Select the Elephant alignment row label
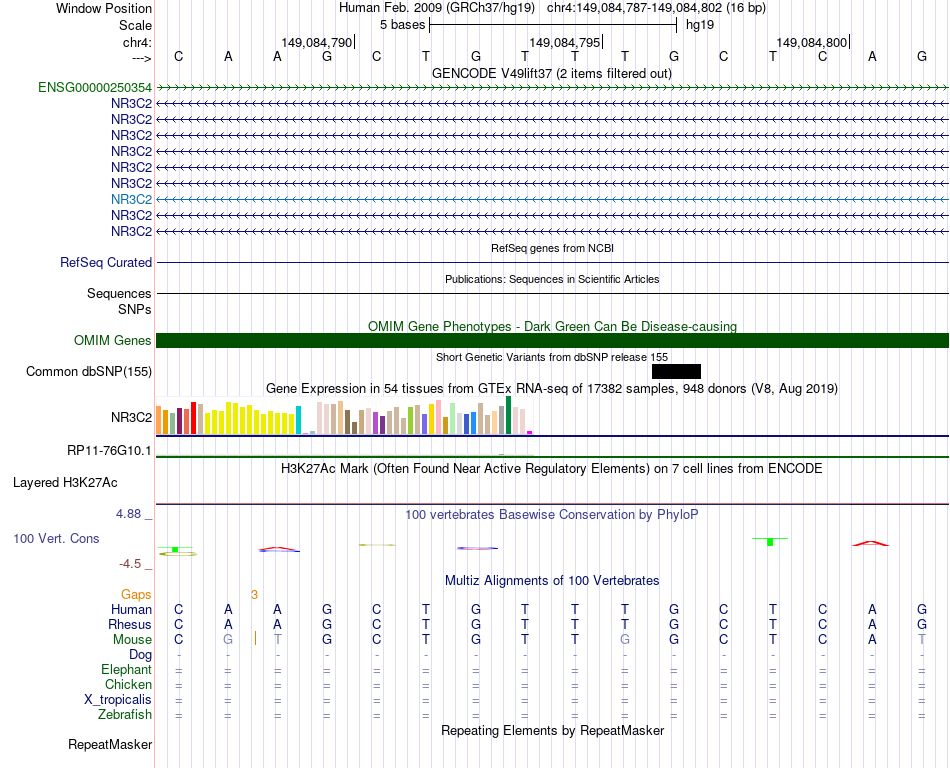The height and width of the screenshot is (768, 950). [127, 669]
